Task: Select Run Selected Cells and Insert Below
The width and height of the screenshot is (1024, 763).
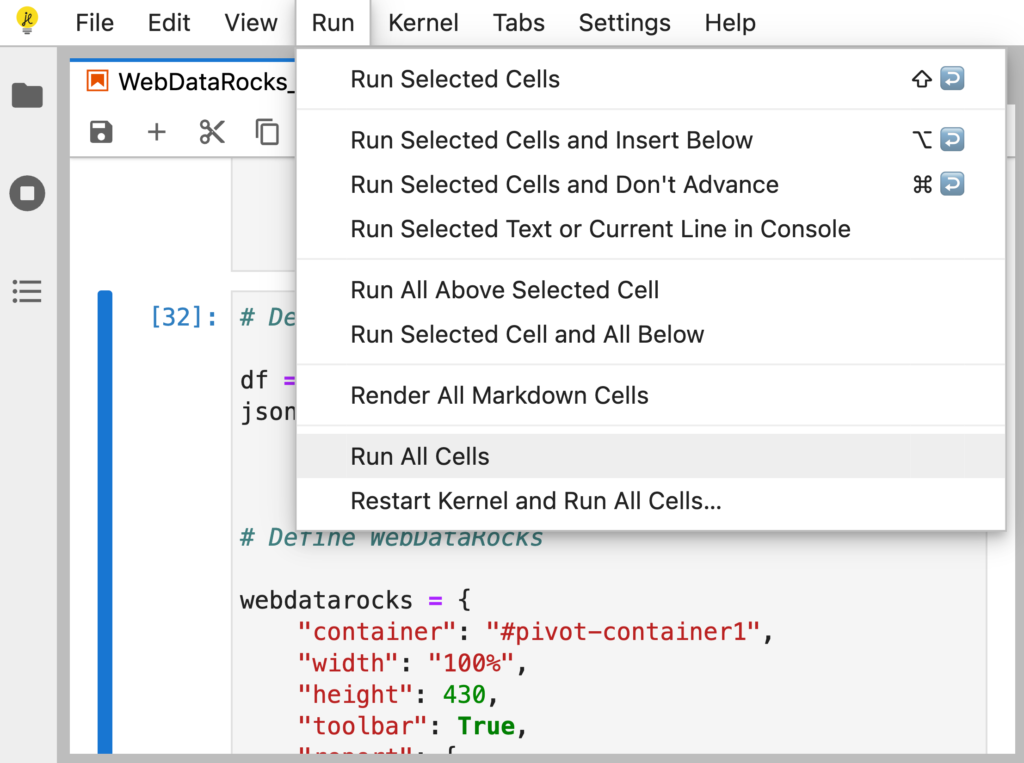Action: tap(551, 141)
